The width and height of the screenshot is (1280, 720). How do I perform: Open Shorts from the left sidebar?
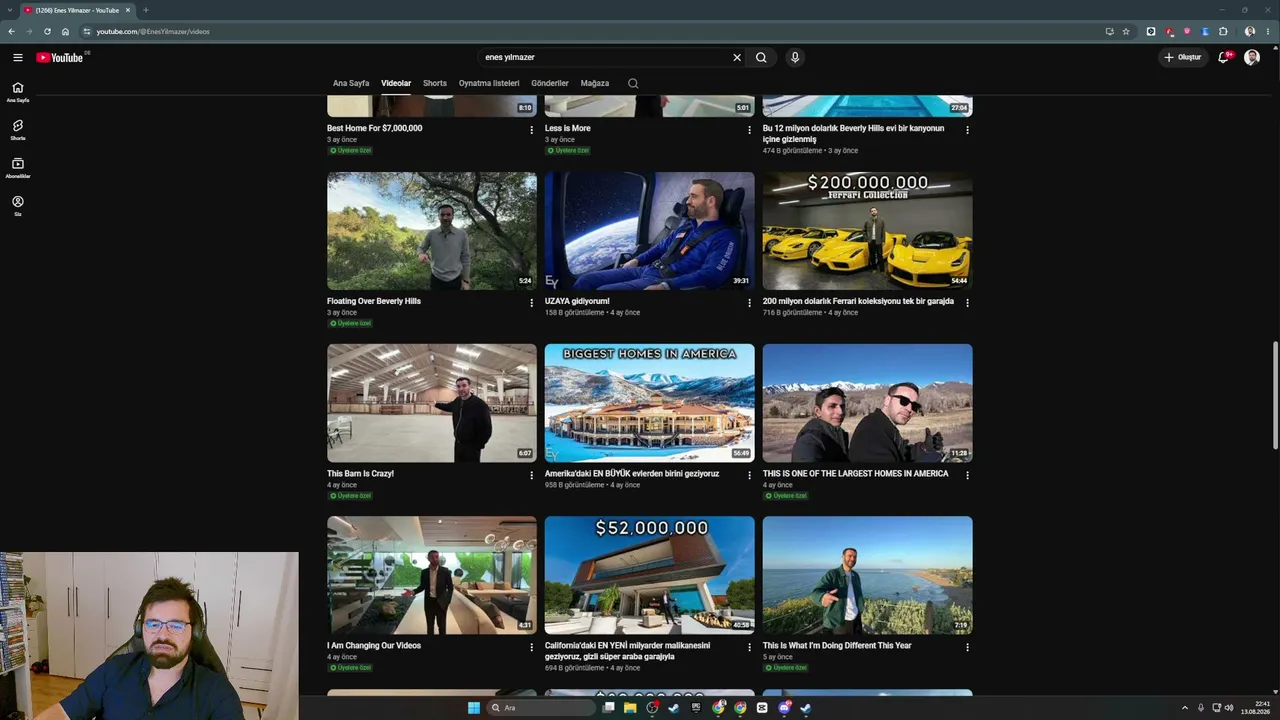tap(17, 129)
